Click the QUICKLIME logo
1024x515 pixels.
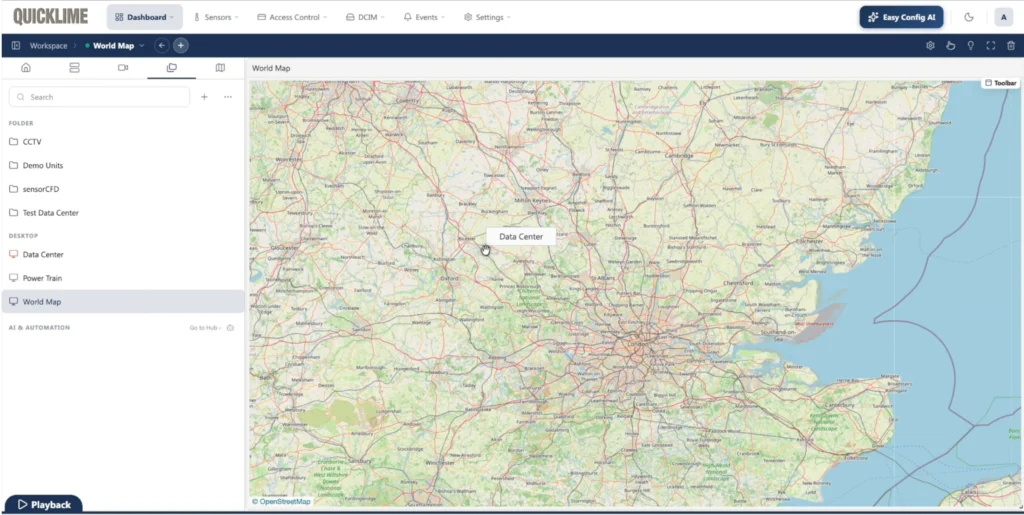point(50,16)
